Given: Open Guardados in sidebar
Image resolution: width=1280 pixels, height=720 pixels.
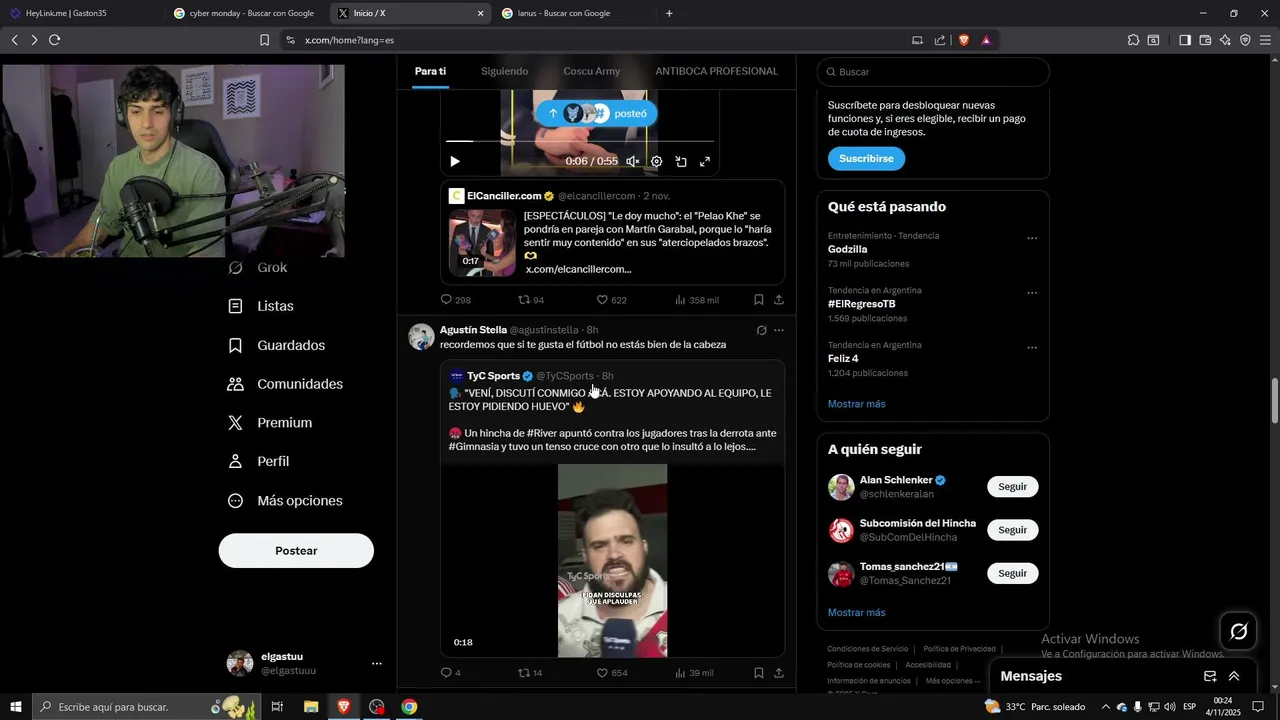Looking at the screenshot, I should pyautogui.click(x=277, y=345).
